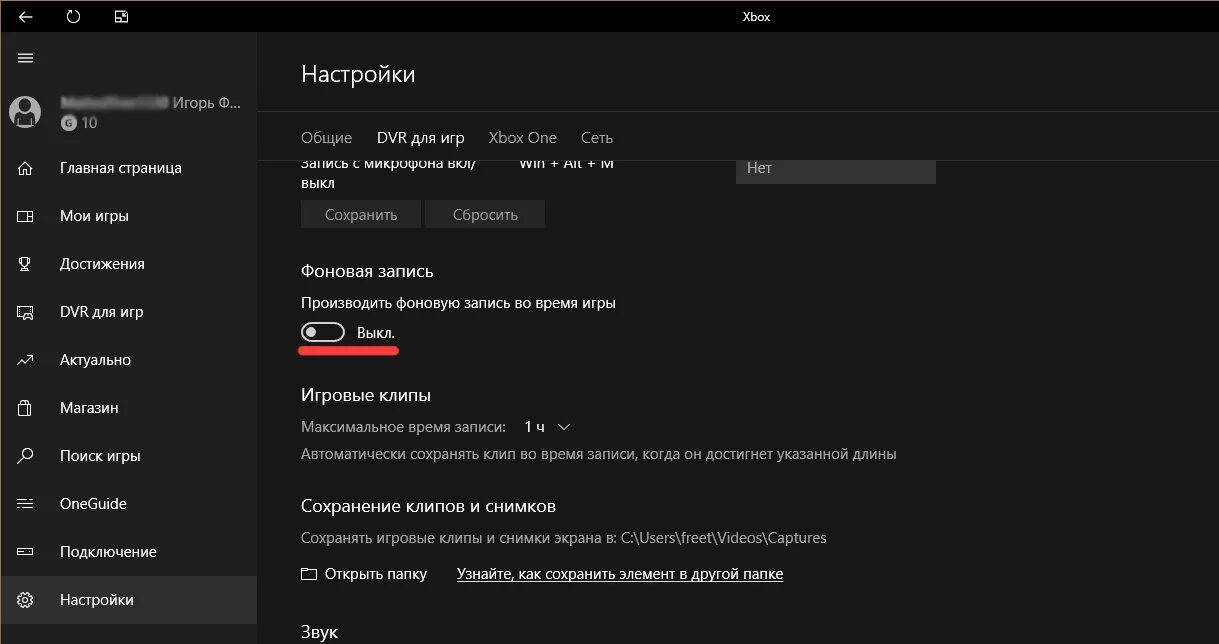Click the Connection console icon
Screen dimensions: 1219x644
point(26,552)
